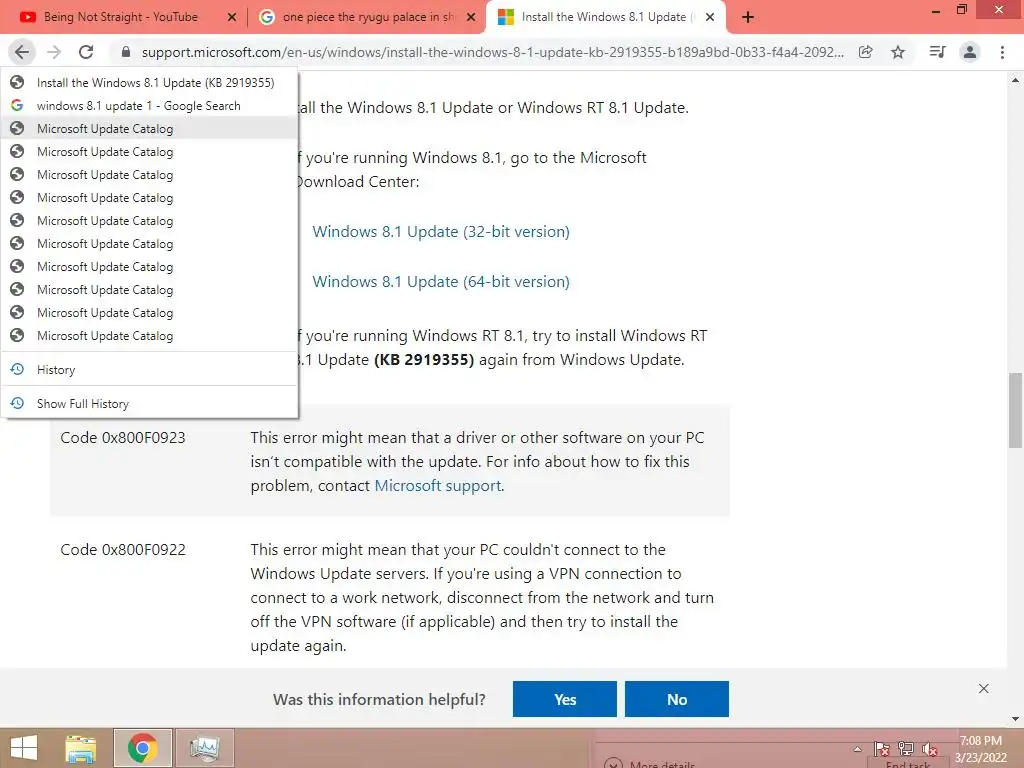Select the highlighted Microsoft Update Catalog history entry
Screen dimensions: 1024x768
pos(150,129)
